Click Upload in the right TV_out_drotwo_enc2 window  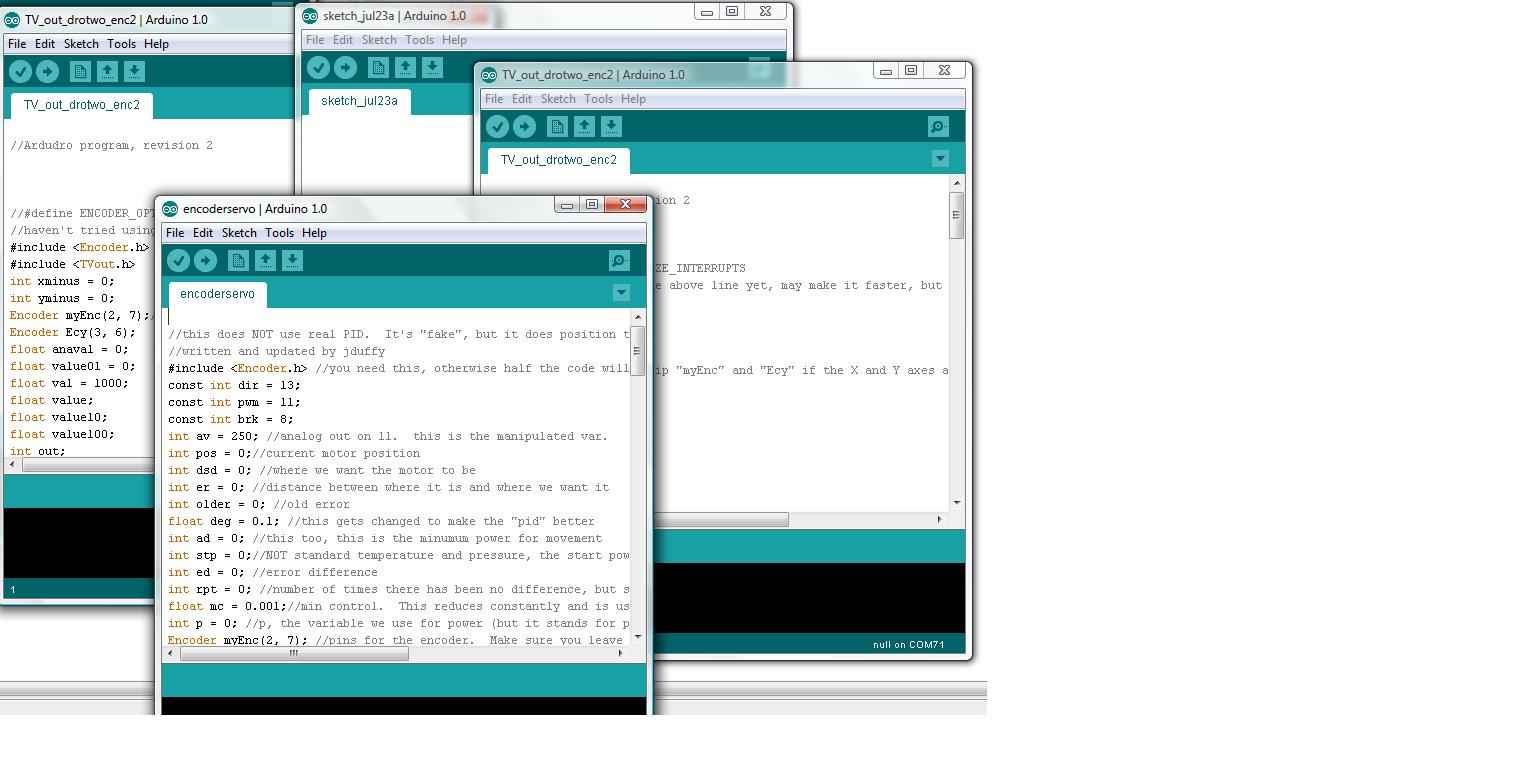pos(524,126)
